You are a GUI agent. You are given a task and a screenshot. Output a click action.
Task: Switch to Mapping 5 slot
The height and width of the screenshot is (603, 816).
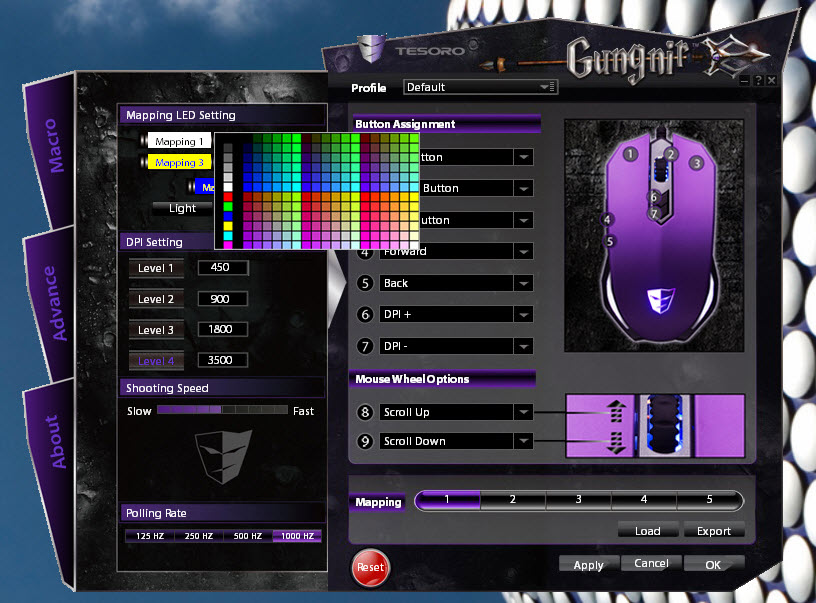tap(709, 500)
